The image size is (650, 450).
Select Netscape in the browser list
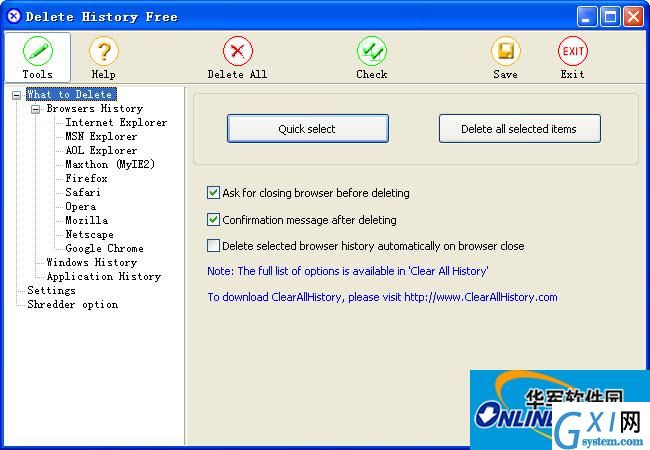89,235
